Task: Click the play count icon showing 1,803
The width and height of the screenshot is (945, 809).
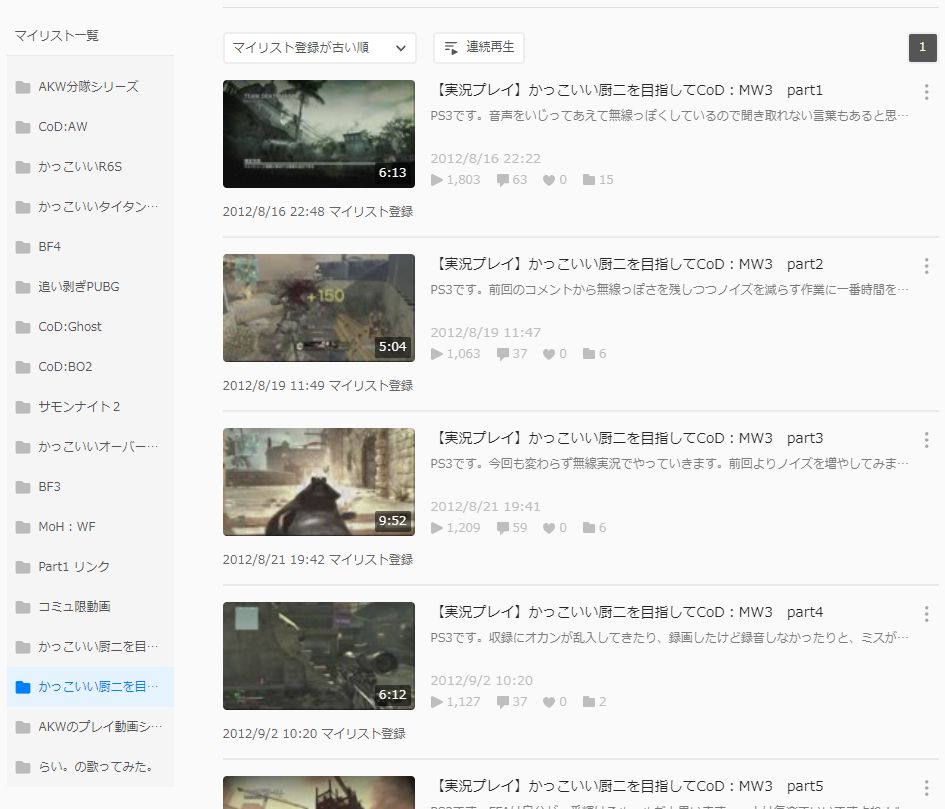Action: tap(437, 180)
